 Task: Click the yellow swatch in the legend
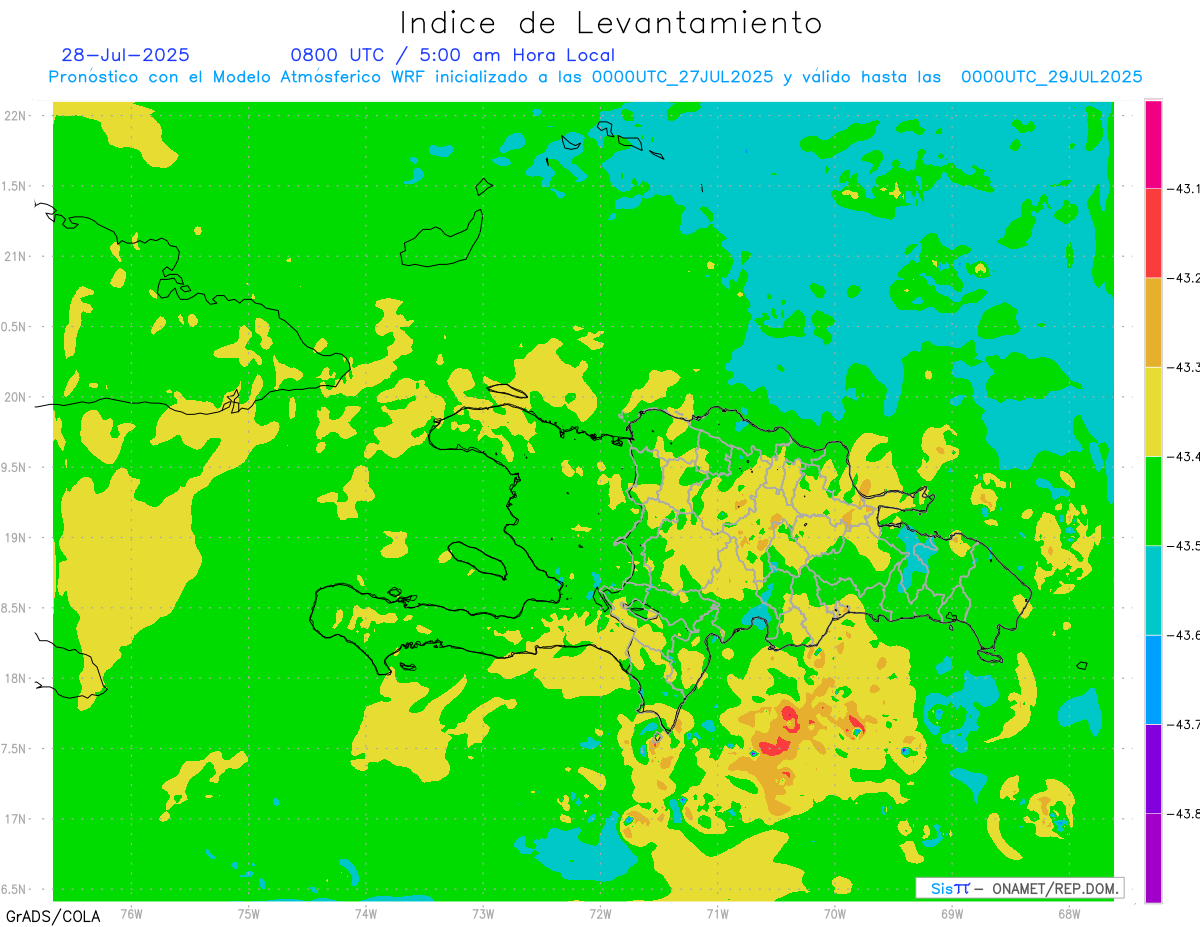click(x=1153, y=411)
